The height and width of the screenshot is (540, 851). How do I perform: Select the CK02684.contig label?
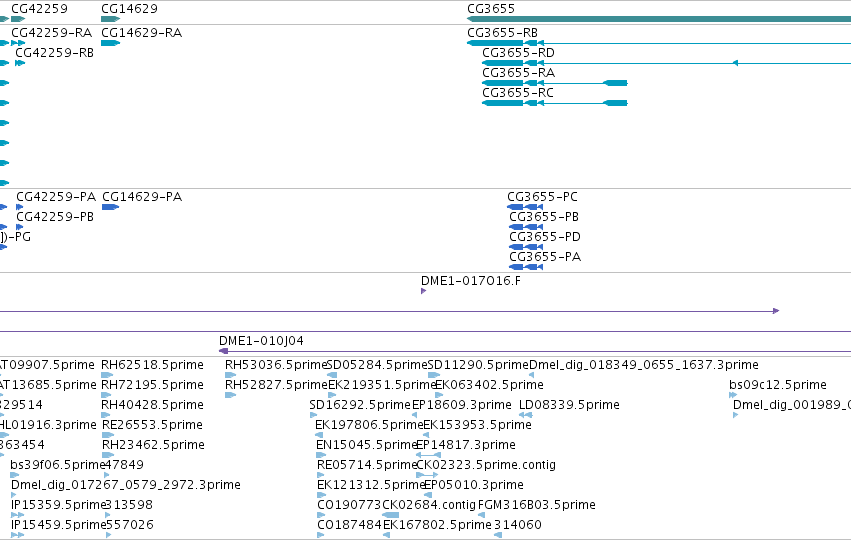point(429,505)
